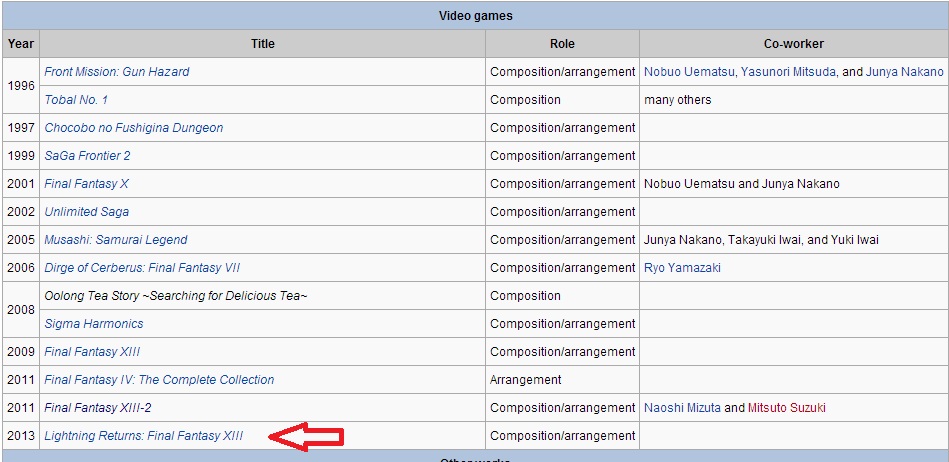Click the 1999 year cell
This screenshot has height=462, width=949.
click(x=21, y=156)
